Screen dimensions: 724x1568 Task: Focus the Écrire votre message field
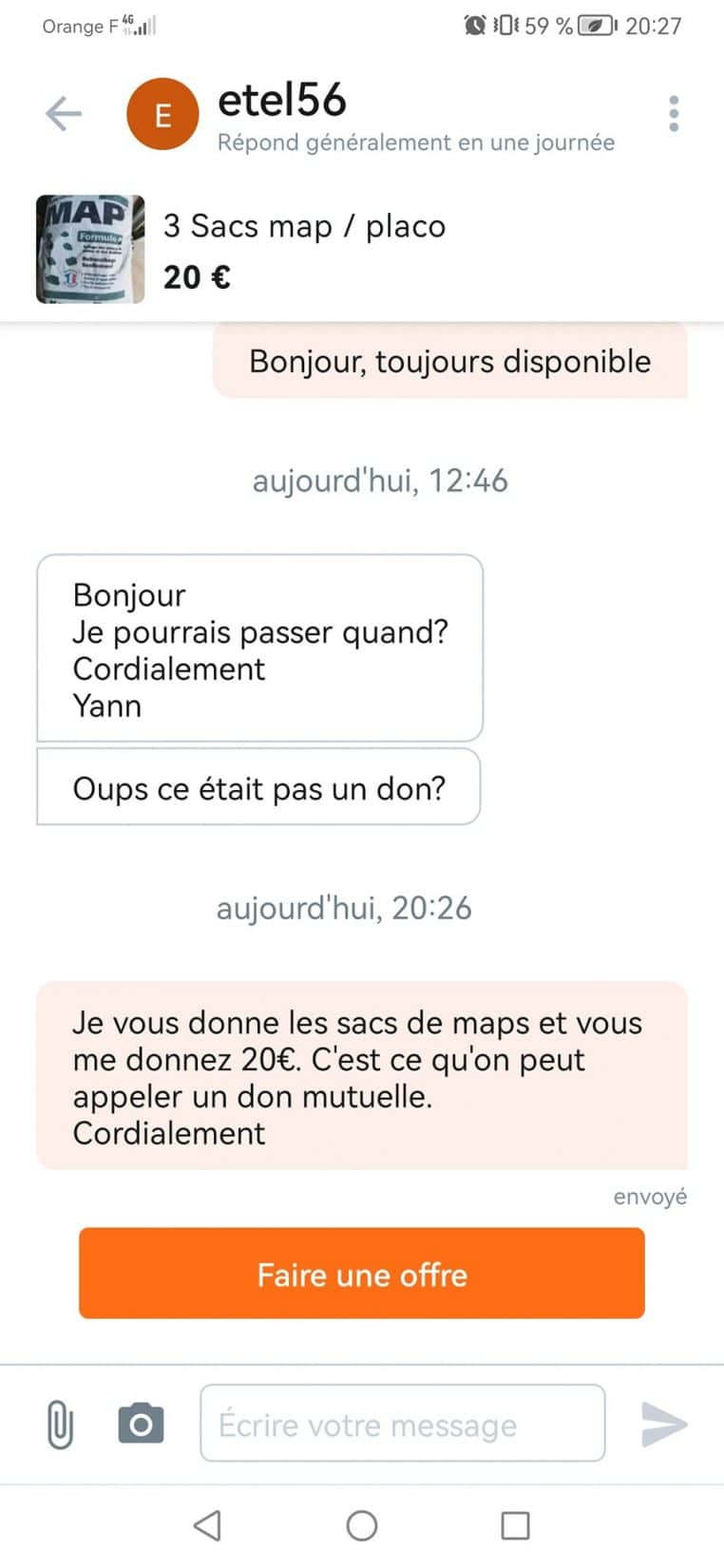402,1424
